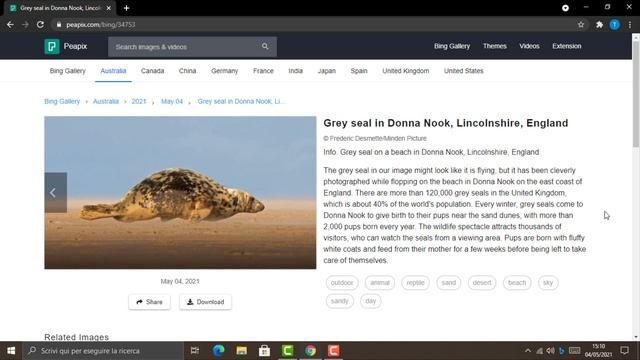Screen dimensions: 640x360
Task: Click the sky tag
Action: (548, 282)
